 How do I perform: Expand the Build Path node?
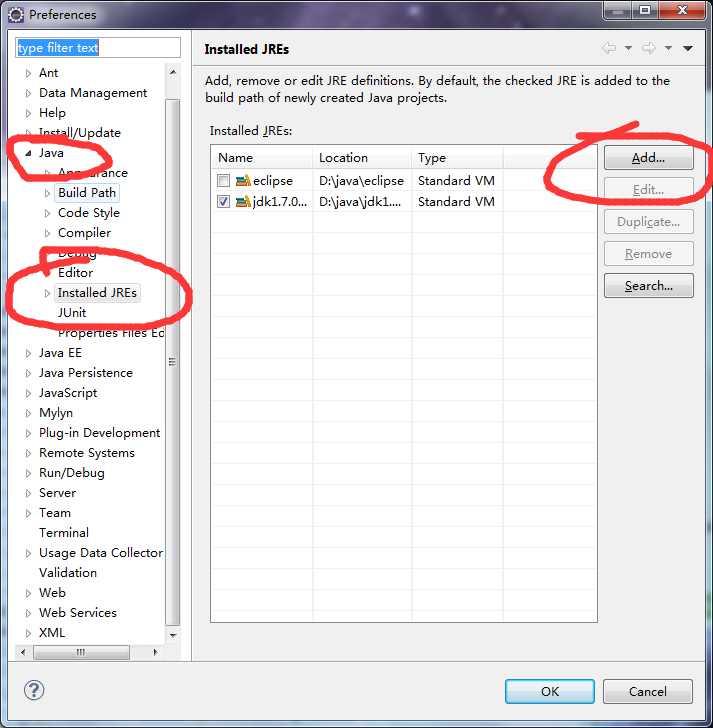click(47, 193)
